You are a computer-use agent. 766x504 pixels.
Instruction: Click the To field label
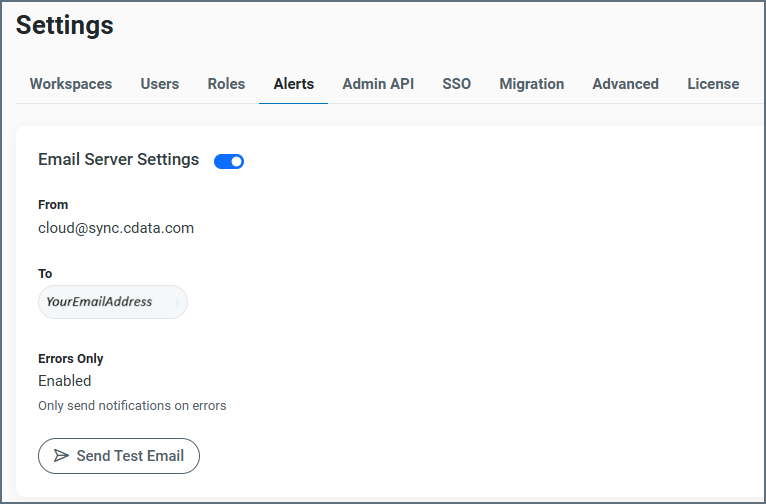click(x=45, y=274)
